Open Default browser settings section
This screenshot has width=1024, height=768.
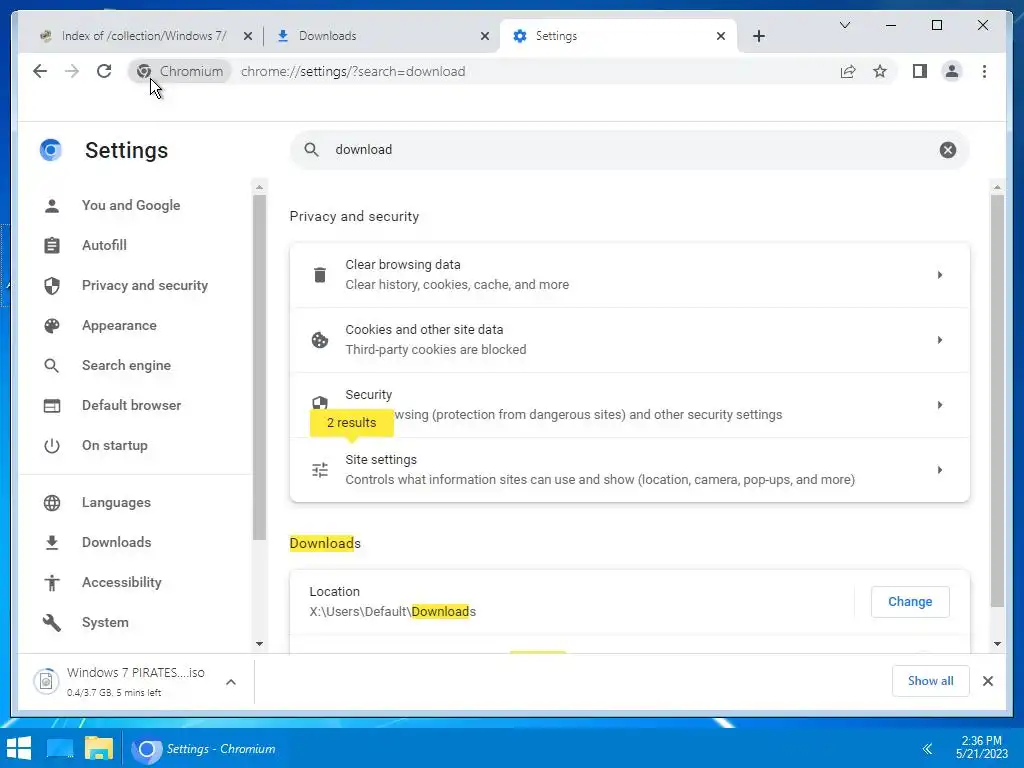coord(134,405)
